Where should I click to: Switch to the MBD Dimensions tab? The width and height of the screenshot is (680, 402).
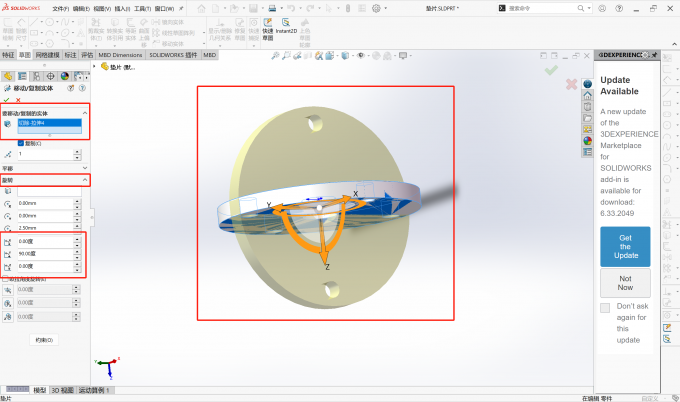tap(120, 55)
